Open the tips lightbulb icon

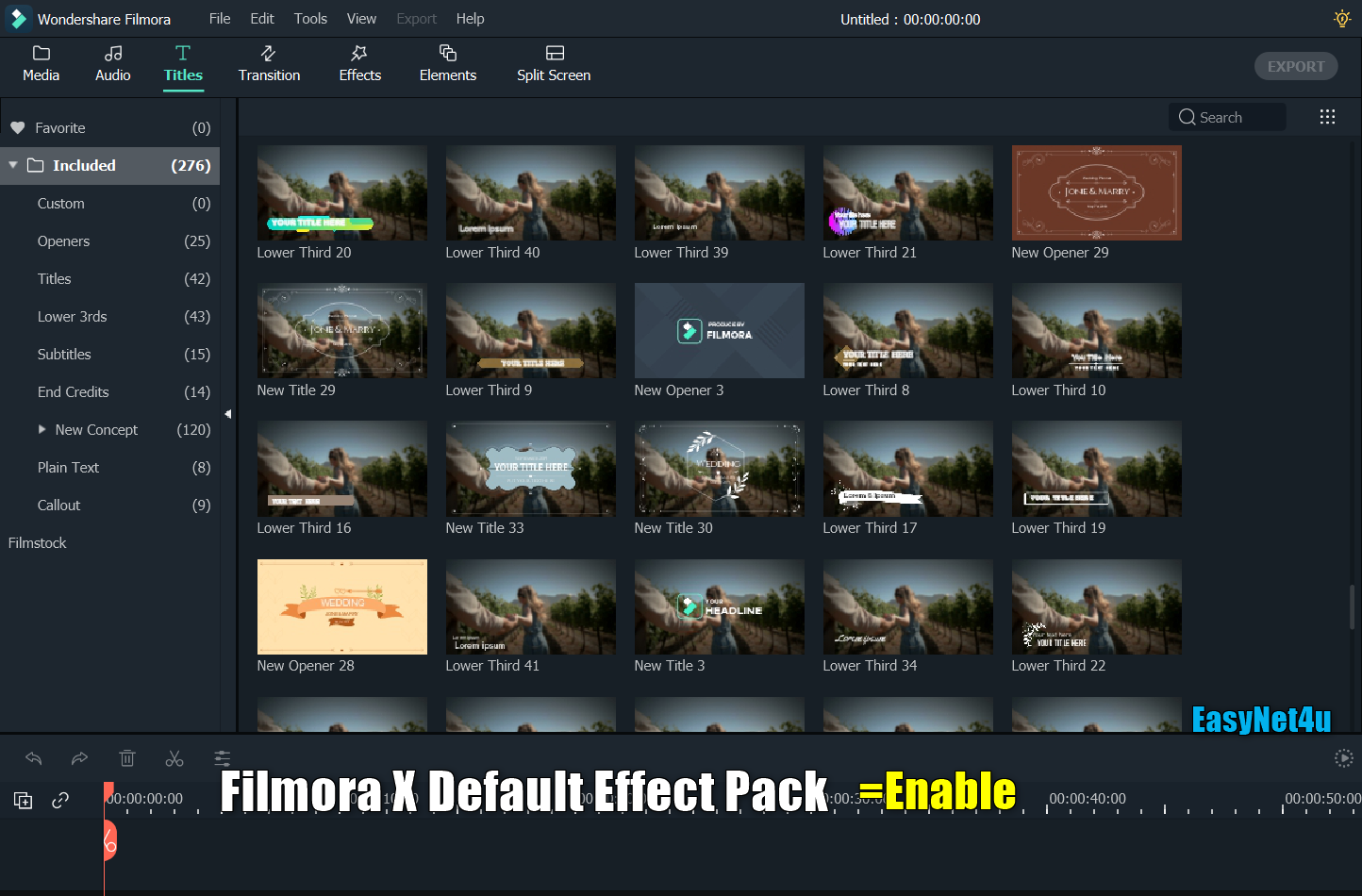tap(1340, 18)
